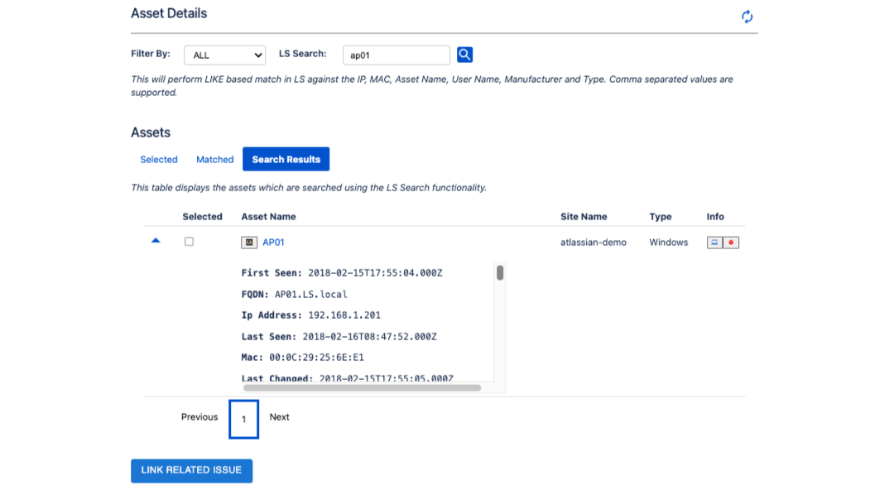
Task: Click the Site Name column header
Action: point(584,216)
